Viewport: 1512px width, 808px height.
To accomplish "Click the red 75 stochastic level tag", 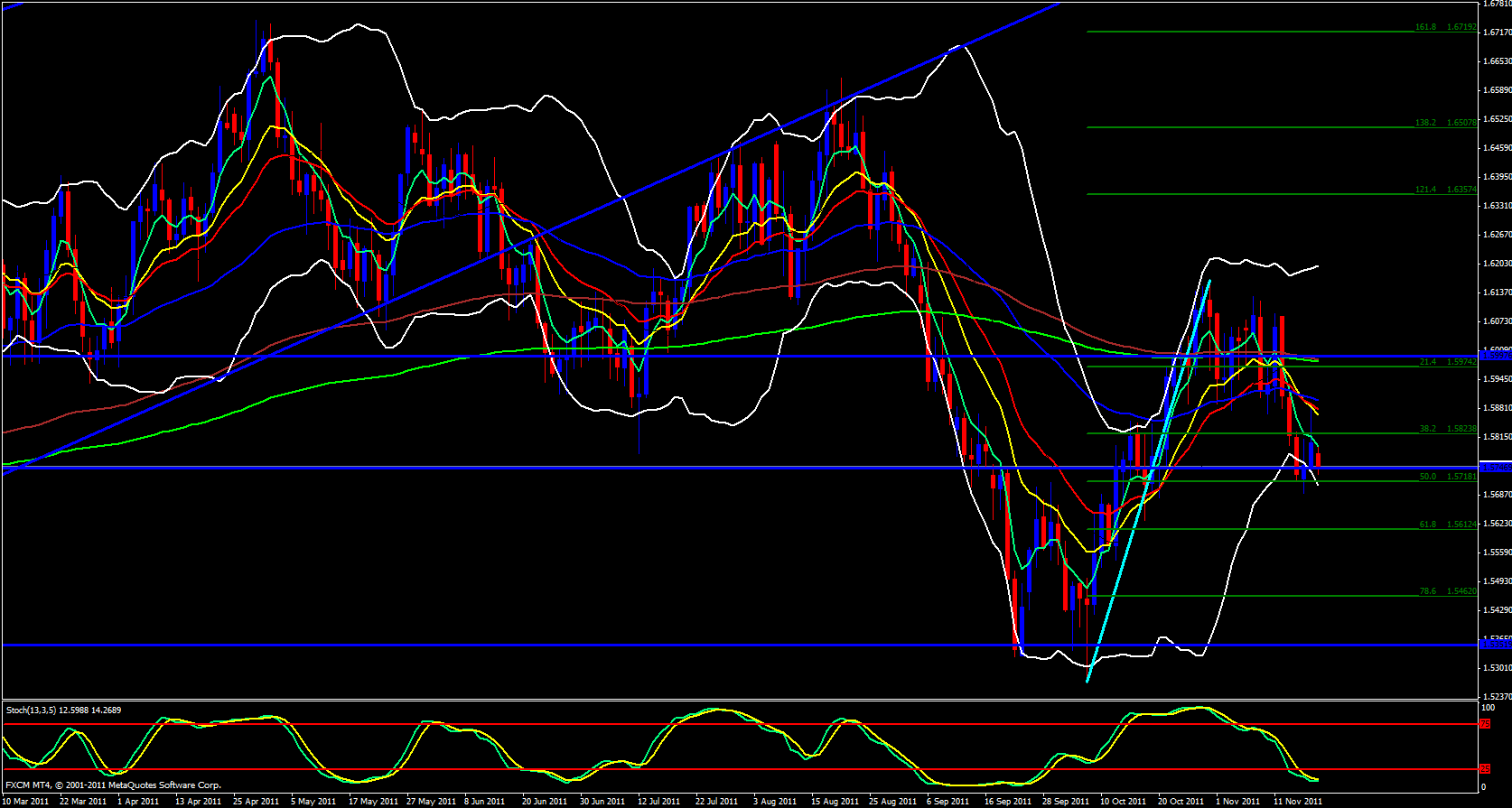I will [1484, 724].
